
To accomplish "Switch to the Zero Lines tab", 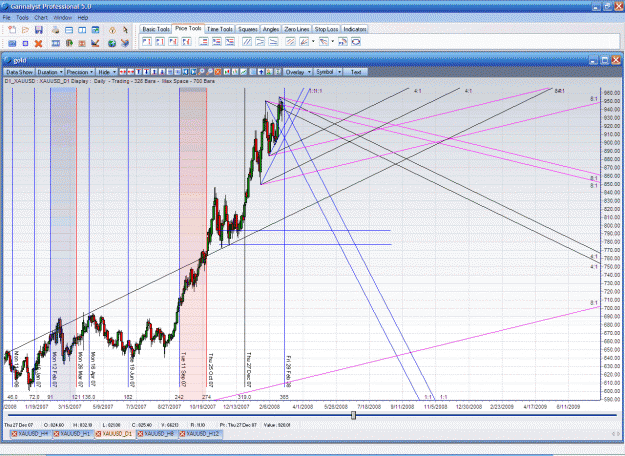I will 297,29.
